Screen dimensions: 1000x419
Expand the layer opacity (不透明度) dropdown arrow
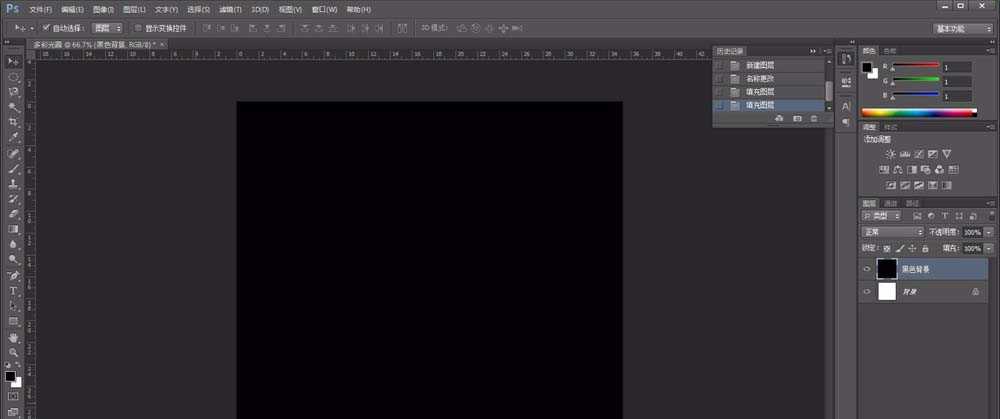pyautogui.click(x=989, y=231)
